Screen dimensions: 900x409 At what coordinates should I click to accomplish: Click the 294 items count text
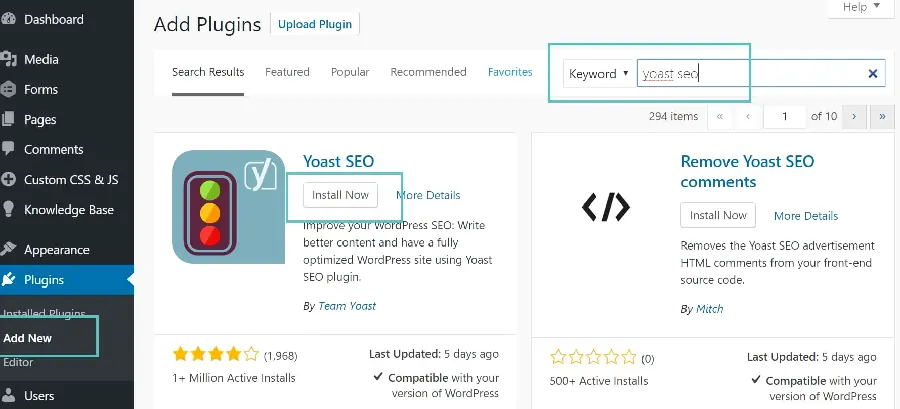(673, 116)
